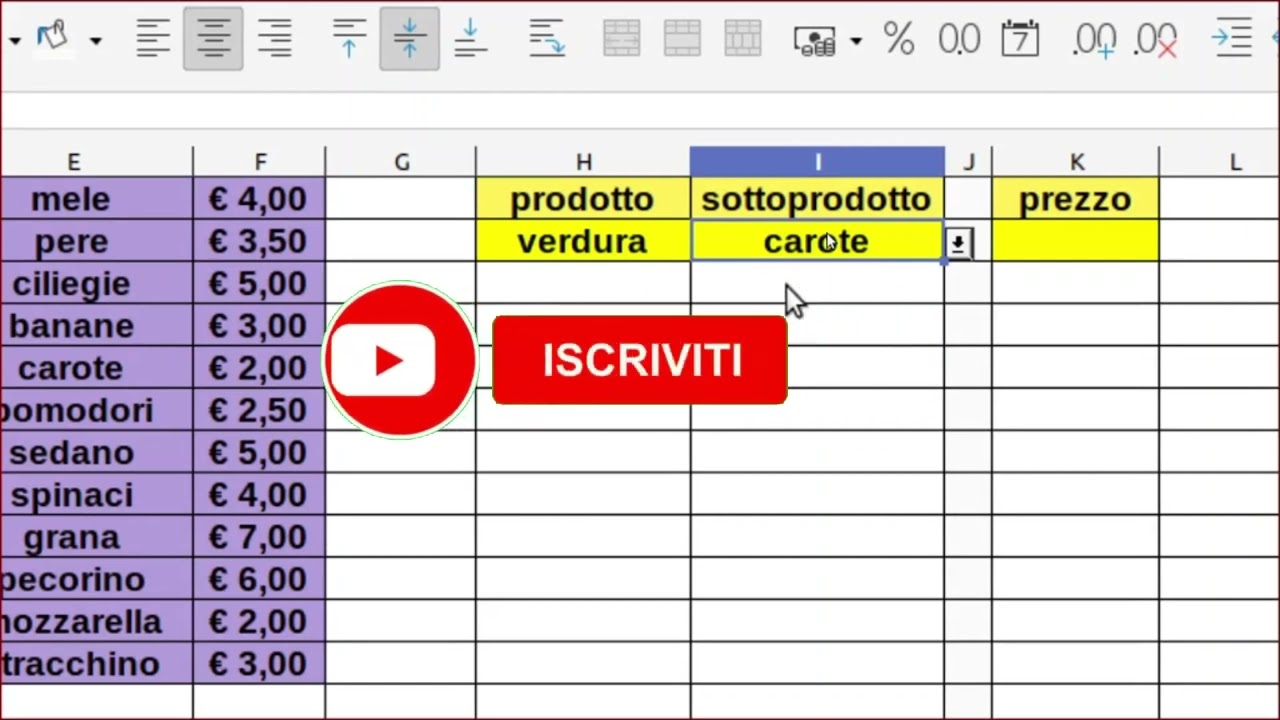Click the Merge Cells icon

682,39
